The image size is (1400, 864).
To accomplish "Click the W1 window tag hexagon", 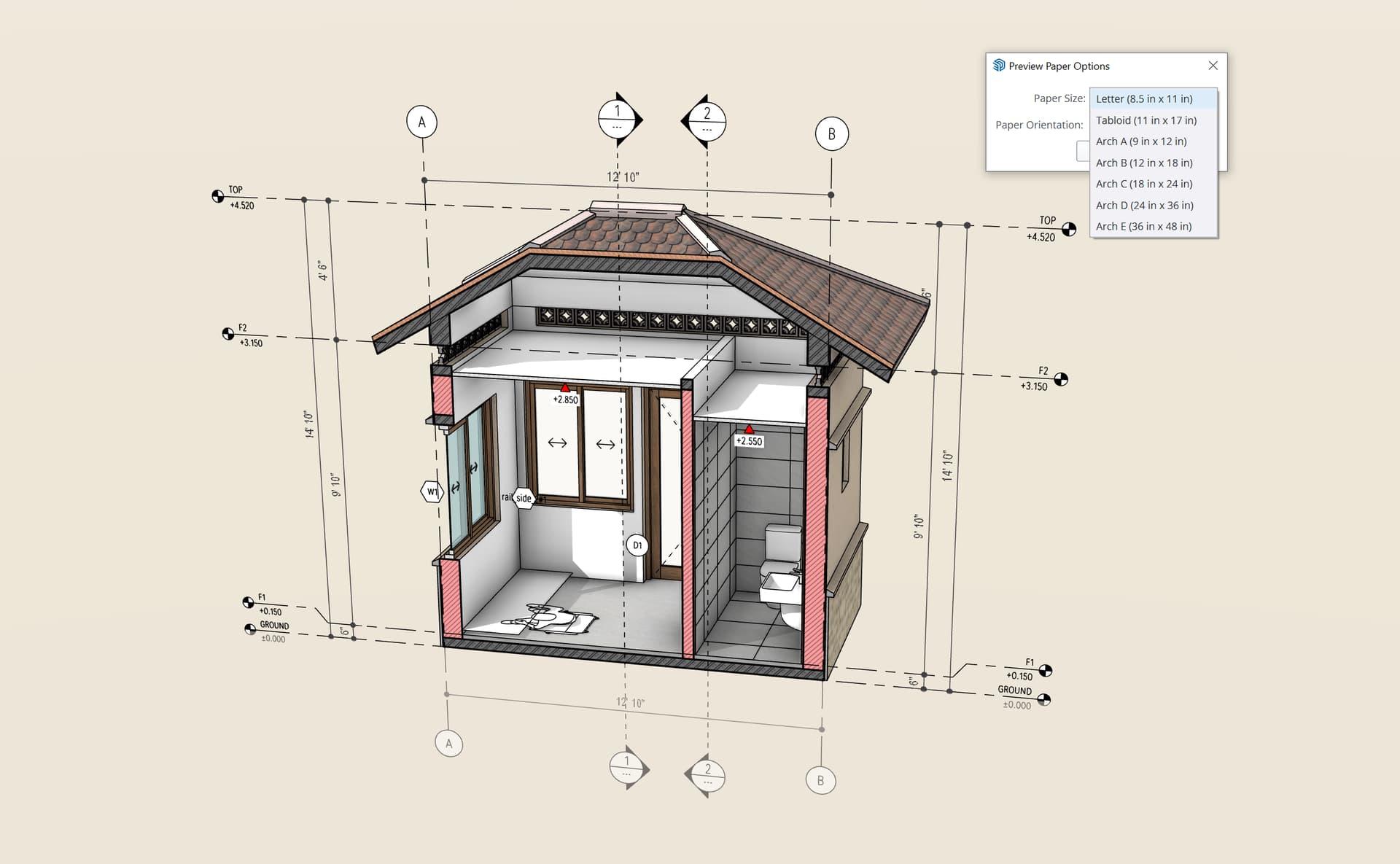I will [x=432, y=492].
